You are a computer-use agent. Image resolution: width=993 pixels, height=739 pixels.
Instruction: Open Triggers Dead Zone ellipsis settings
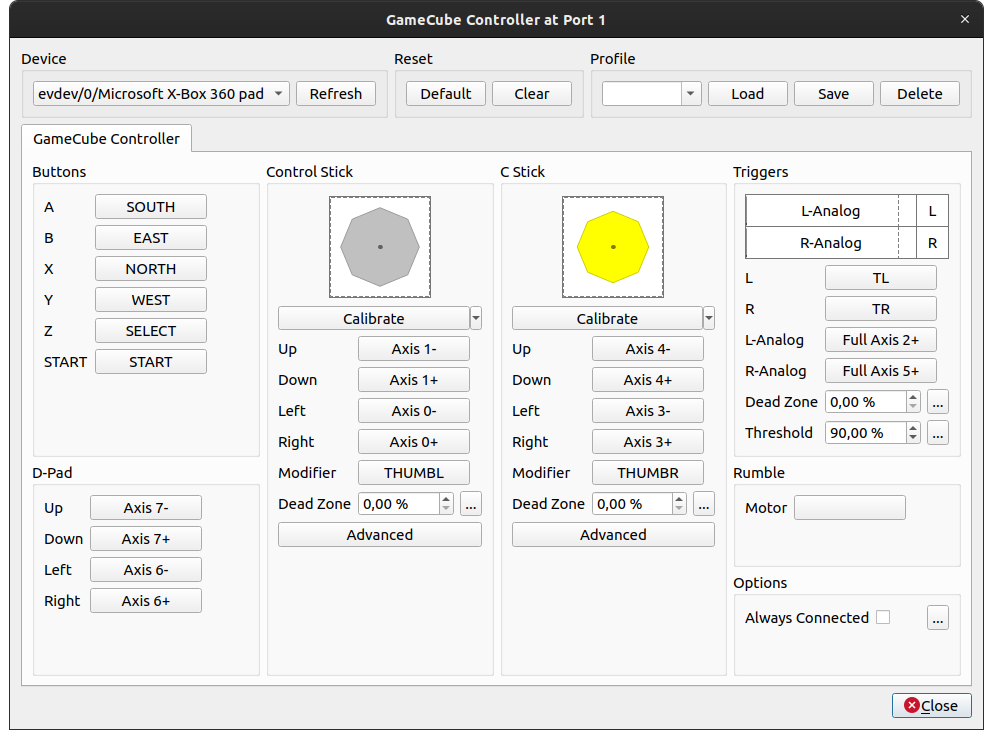[x=937, y=402]
